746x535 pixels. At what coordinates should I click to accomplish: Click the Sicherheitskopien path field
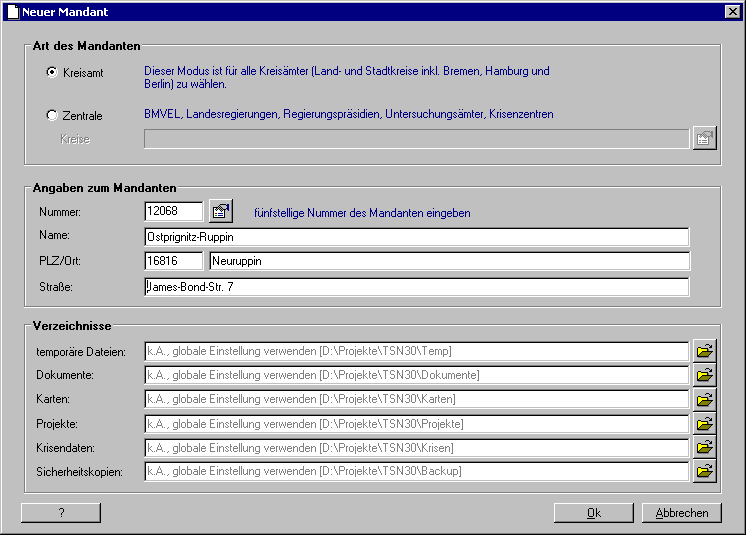tap(417, 471)
